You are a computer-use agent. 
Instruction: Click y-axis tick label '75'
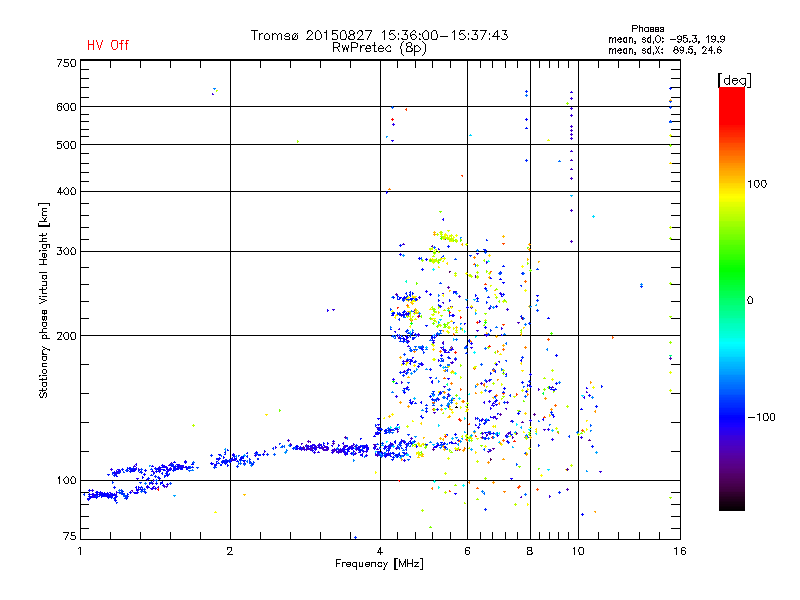[70, 536]
